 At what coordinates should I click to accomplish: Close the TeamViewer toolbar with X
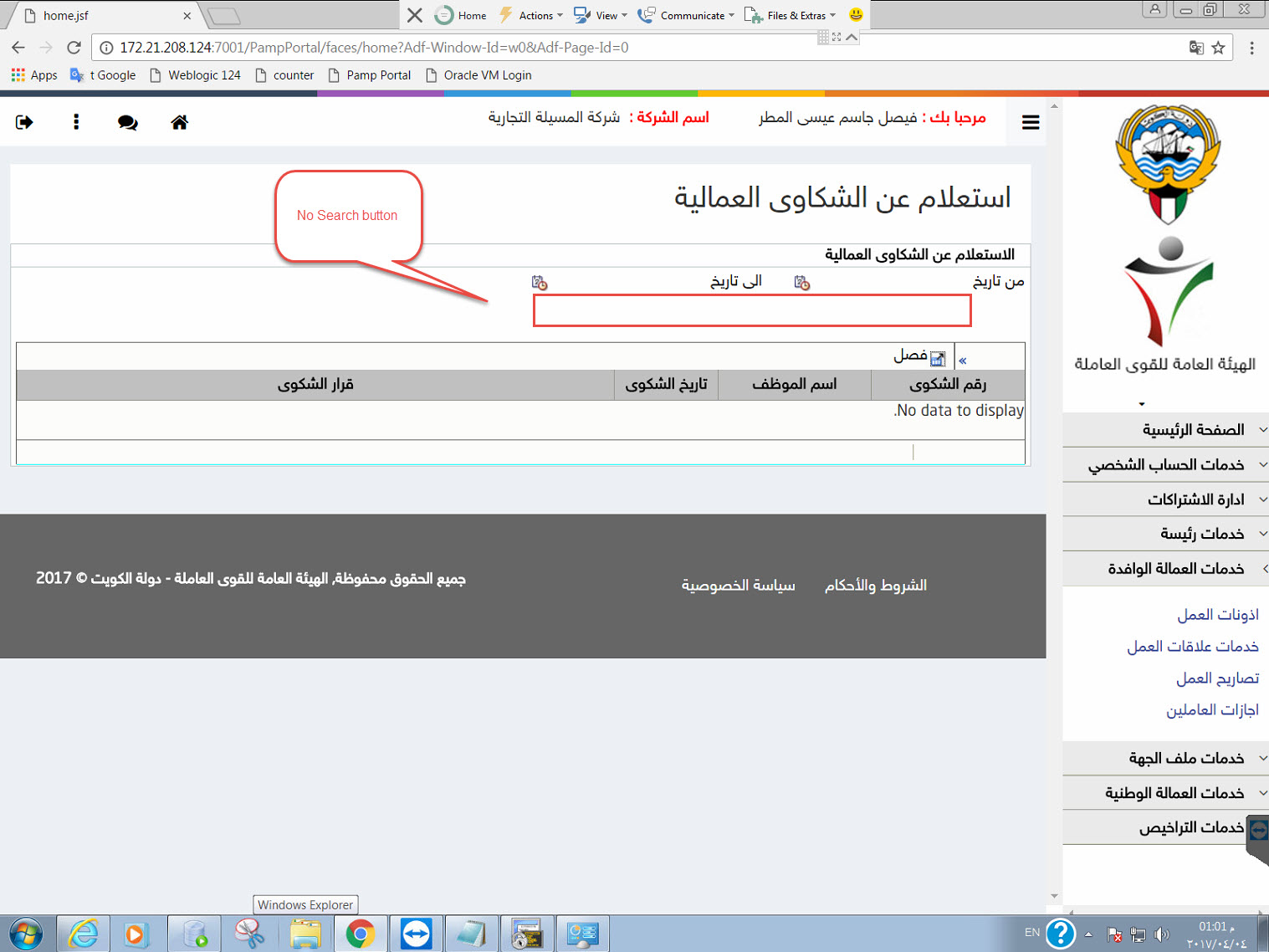coord(415,15)
